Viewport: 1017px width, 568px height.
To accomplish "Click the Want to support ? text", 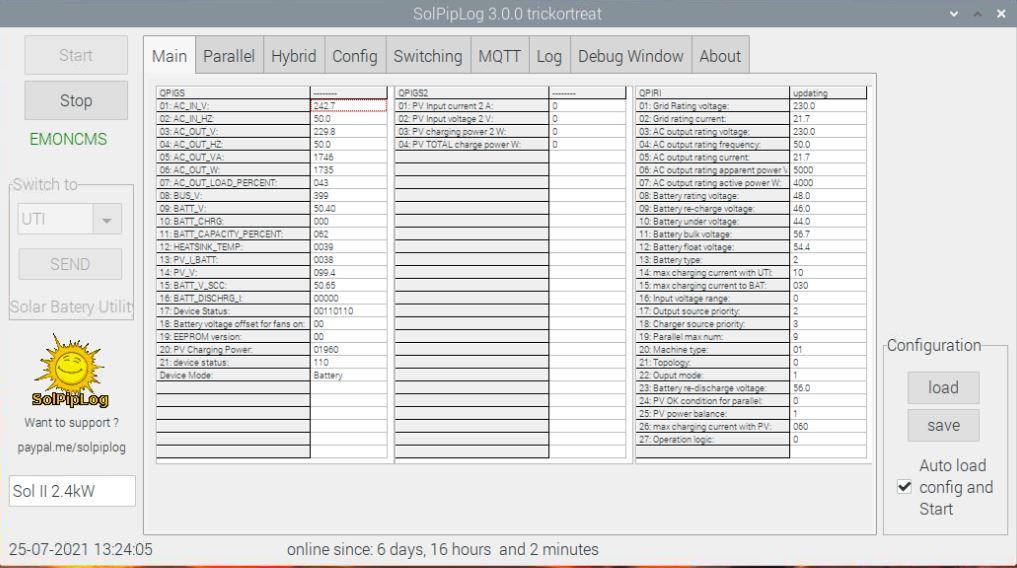I will (x=71, y=423).
